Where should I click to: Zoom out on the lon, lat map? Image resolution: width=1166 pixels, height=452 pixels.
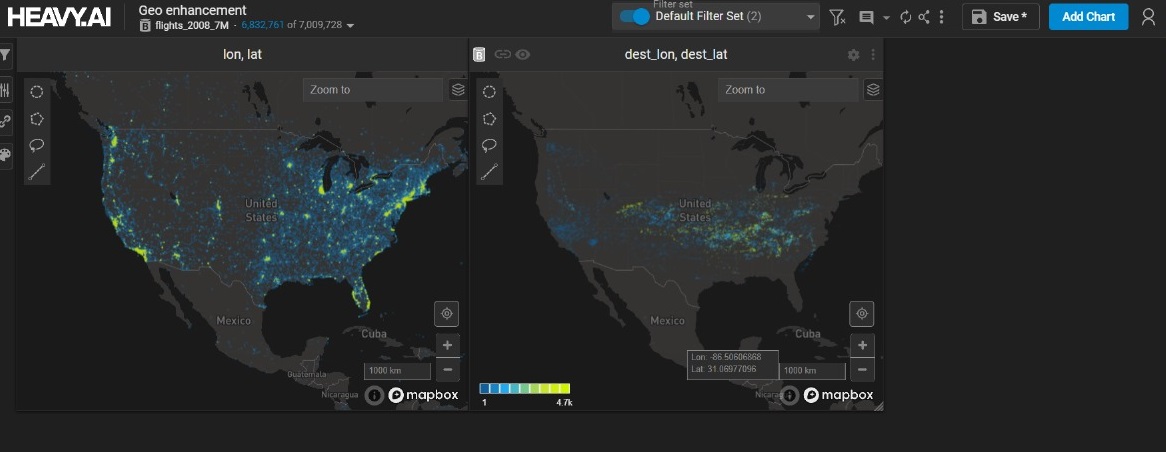(447, 369)
